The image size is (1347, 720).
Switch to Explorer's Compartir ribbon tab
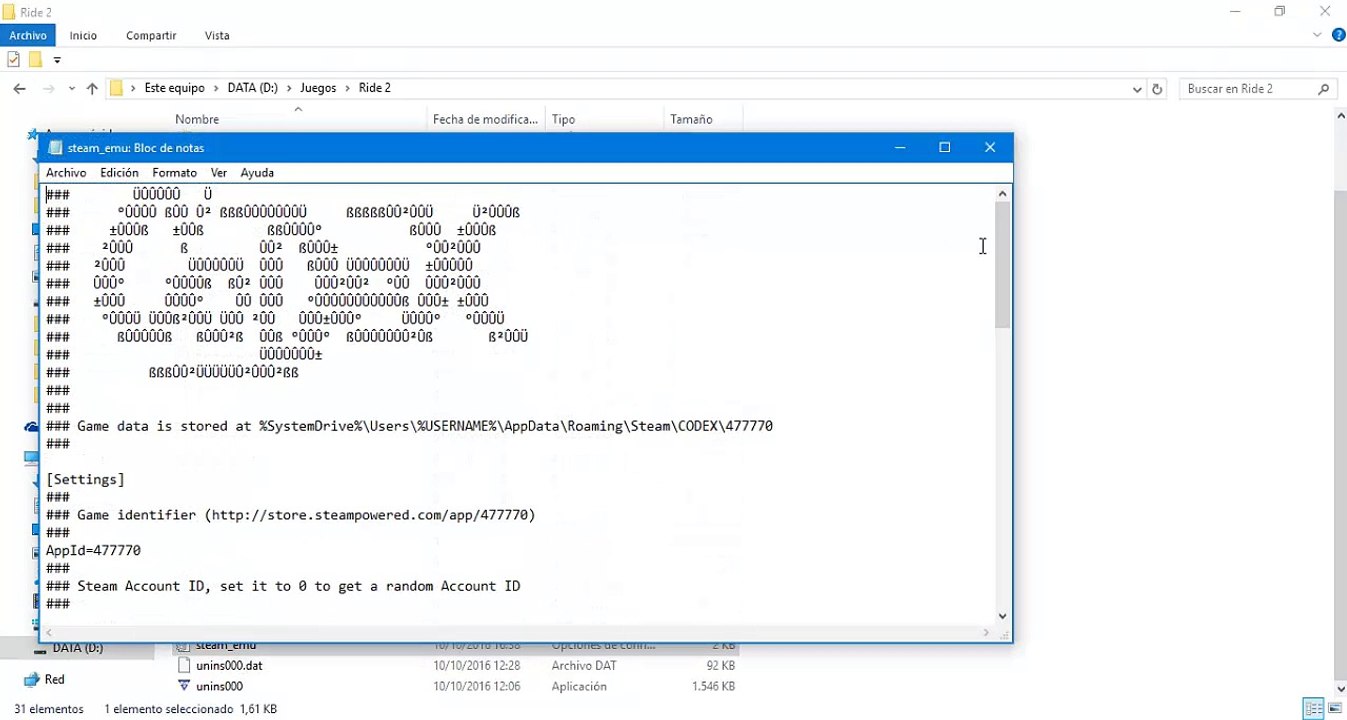click(x=151, y=36)
